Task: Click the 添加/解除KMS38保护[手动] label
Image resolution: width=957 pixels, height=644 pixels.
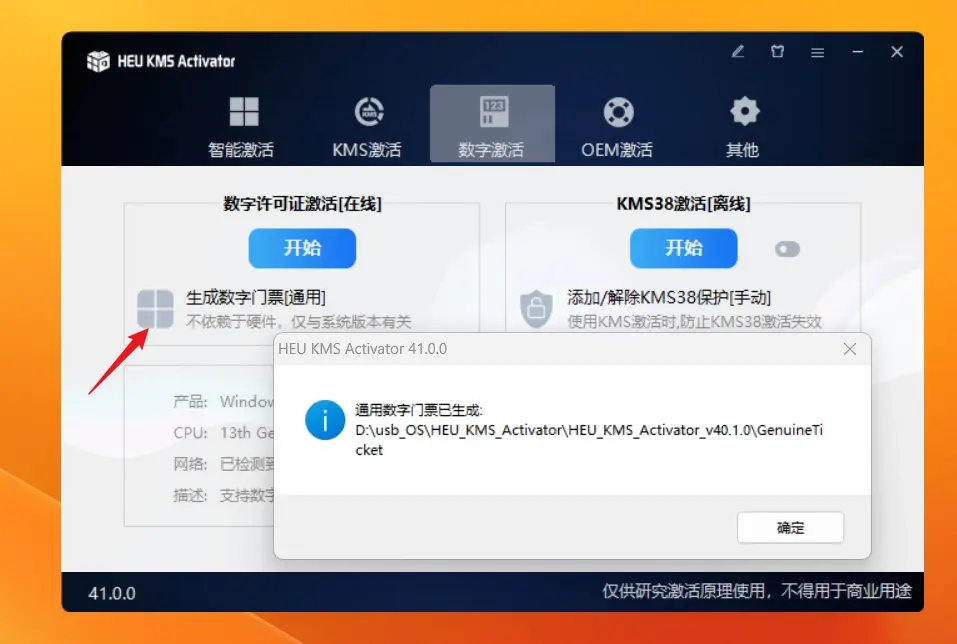Action: [669, 298]
